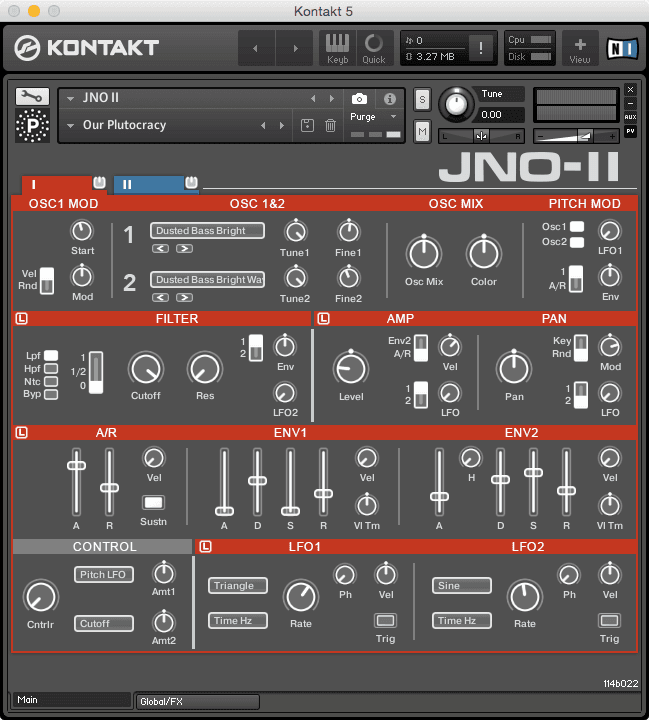Toggle LFO2 Trig button

click(609, 621)
